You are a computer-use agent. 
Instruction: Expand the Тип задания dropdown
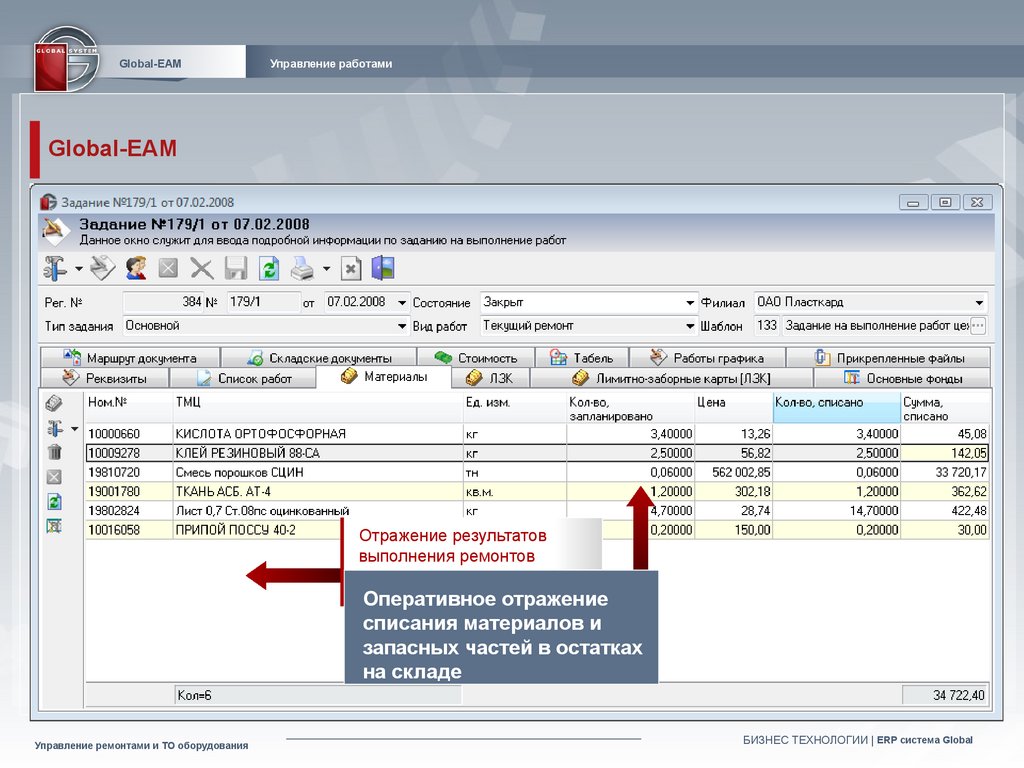(x=402, y=326)
